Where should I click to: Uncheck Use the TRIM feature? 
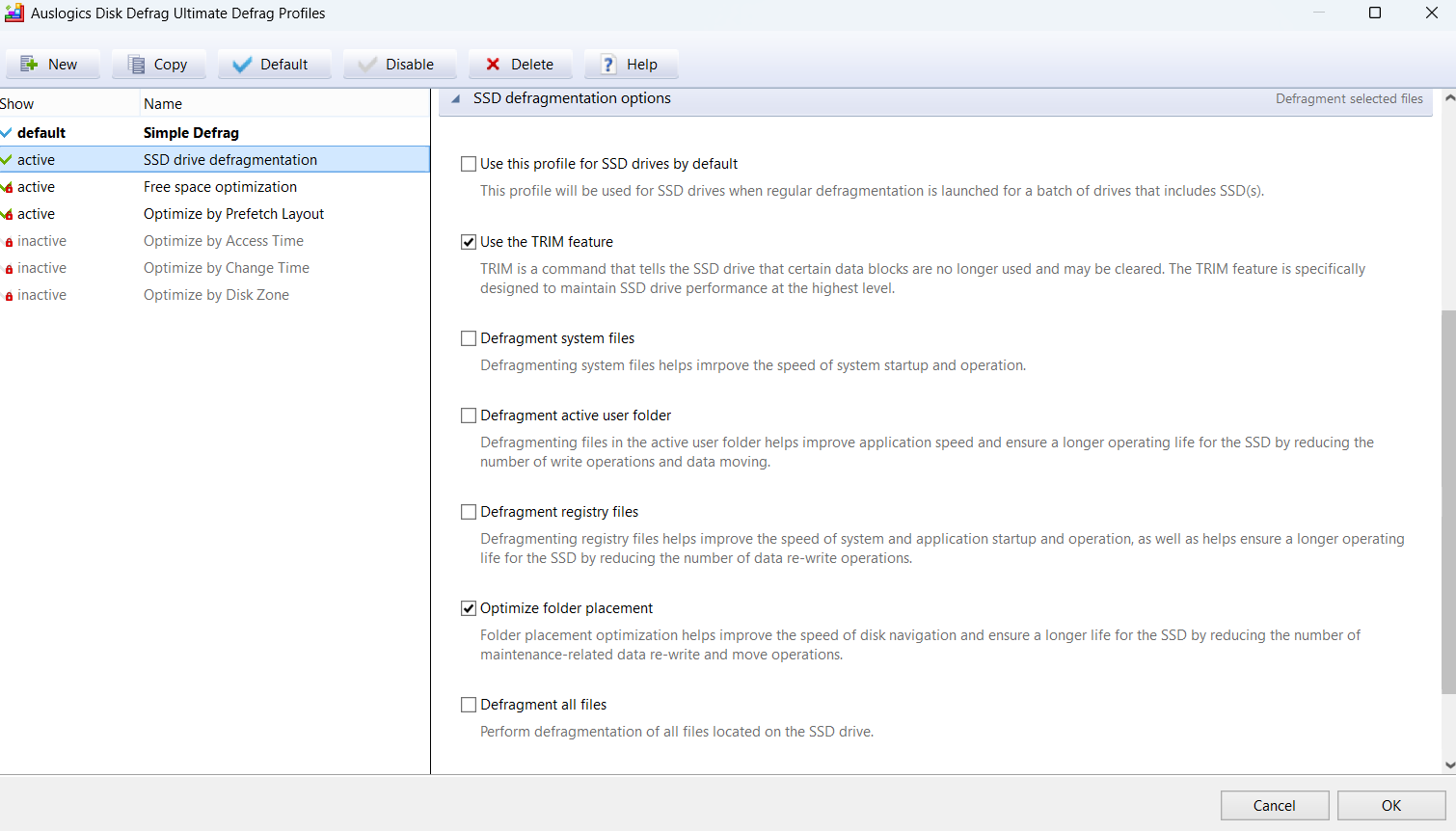(x=469, y=242)
